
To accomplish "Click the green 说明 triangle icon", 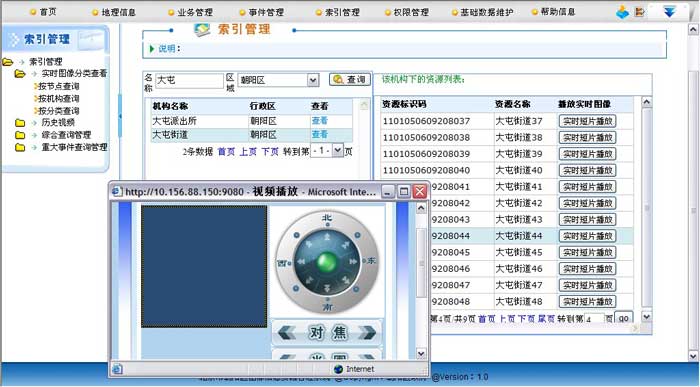I will coord(152,49).
